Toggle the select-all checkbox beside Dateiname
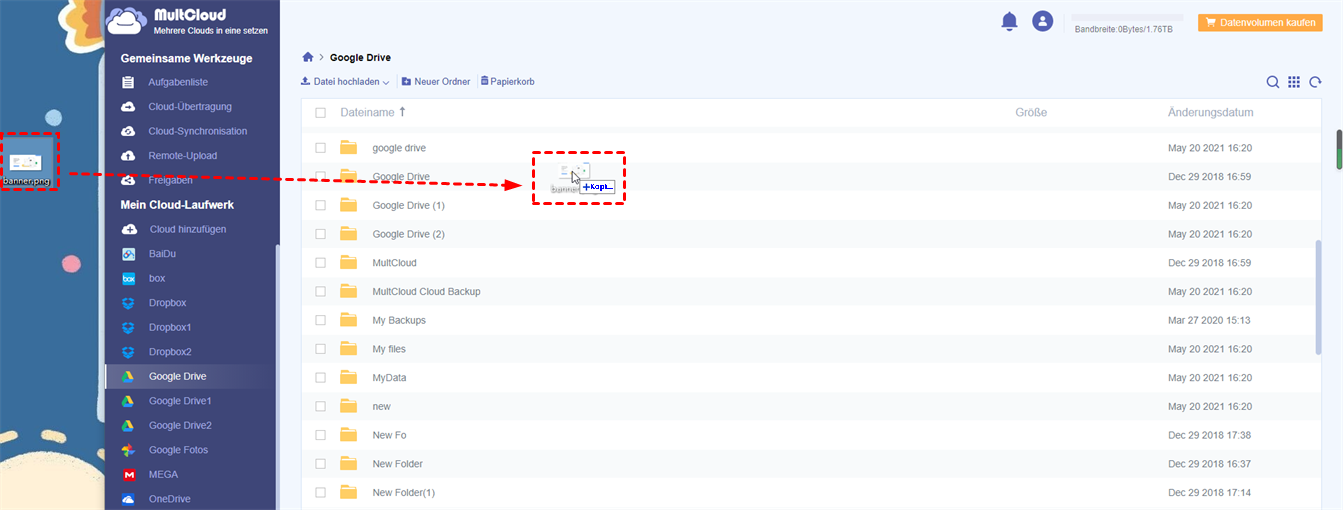 pos(320,113)
